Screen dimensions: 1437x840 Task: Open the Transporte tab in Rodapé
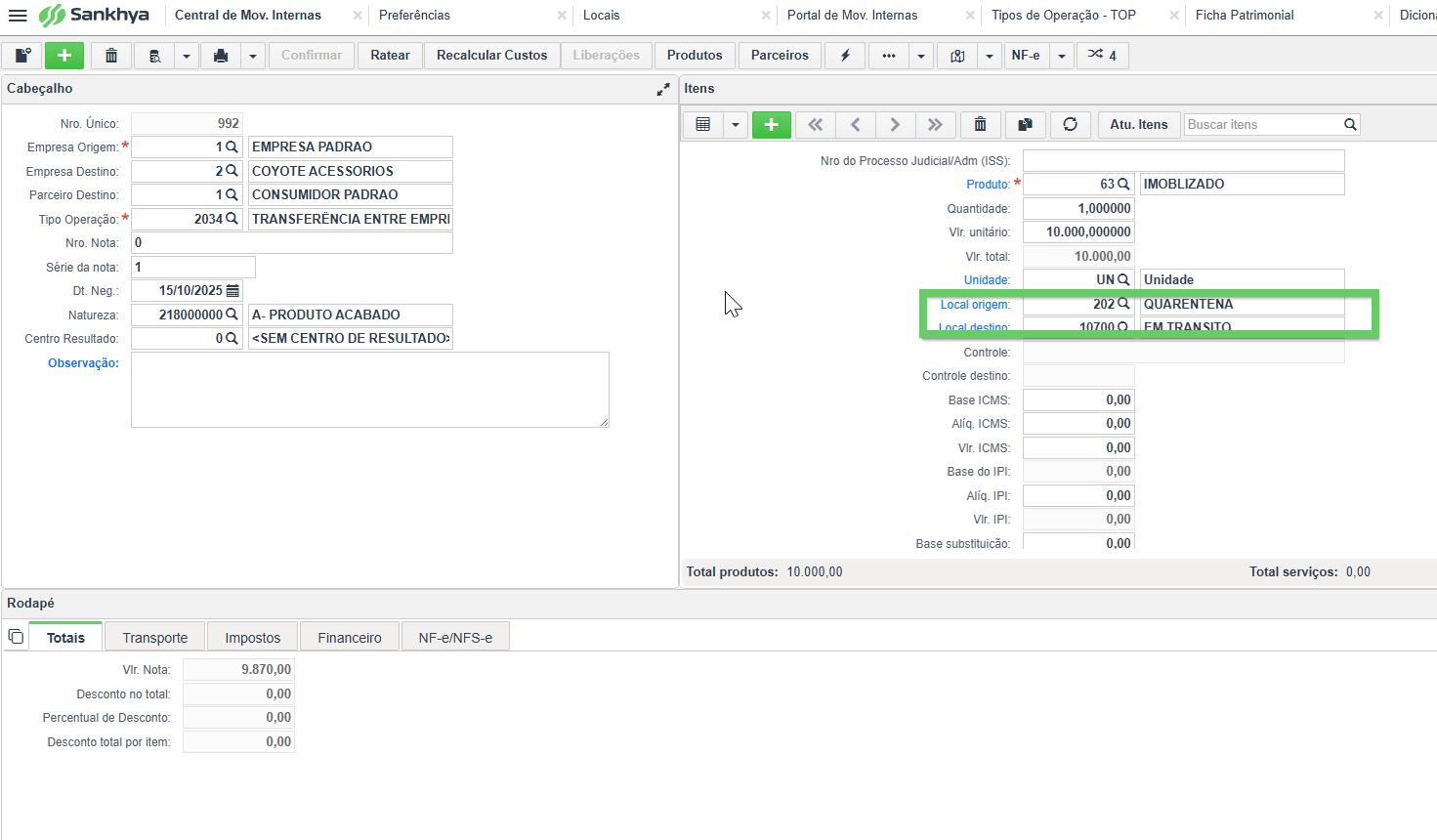click(154, 637)
